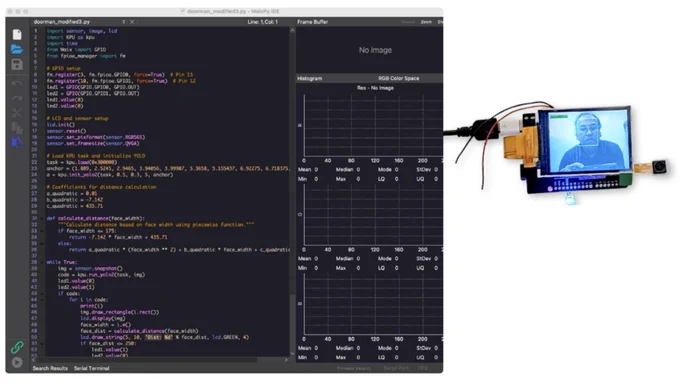
Task: Click code line 'sensor.reset()'
Action: 66,131
